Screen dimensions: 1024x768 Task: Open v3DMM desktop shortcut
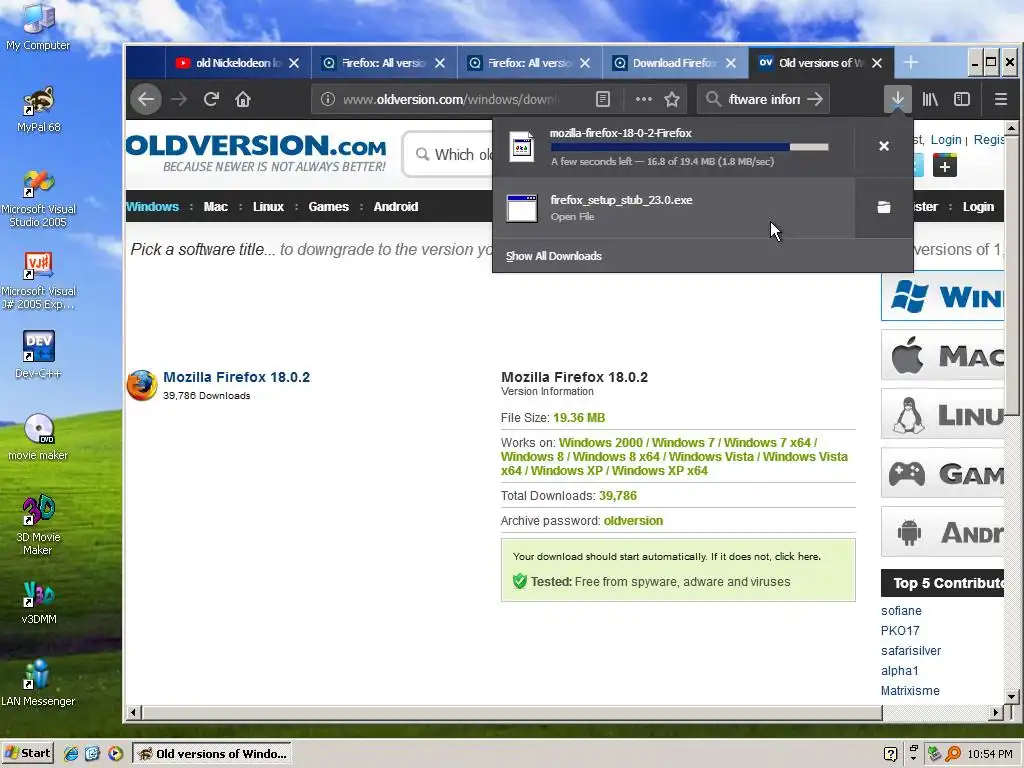point(39,602)
